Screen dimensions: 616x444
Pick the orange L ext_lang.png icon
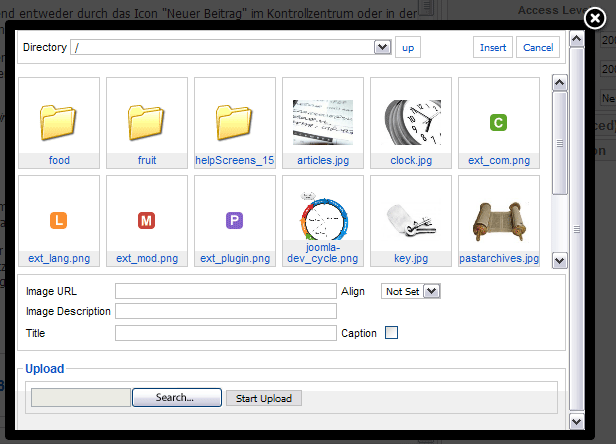(58, 220)
